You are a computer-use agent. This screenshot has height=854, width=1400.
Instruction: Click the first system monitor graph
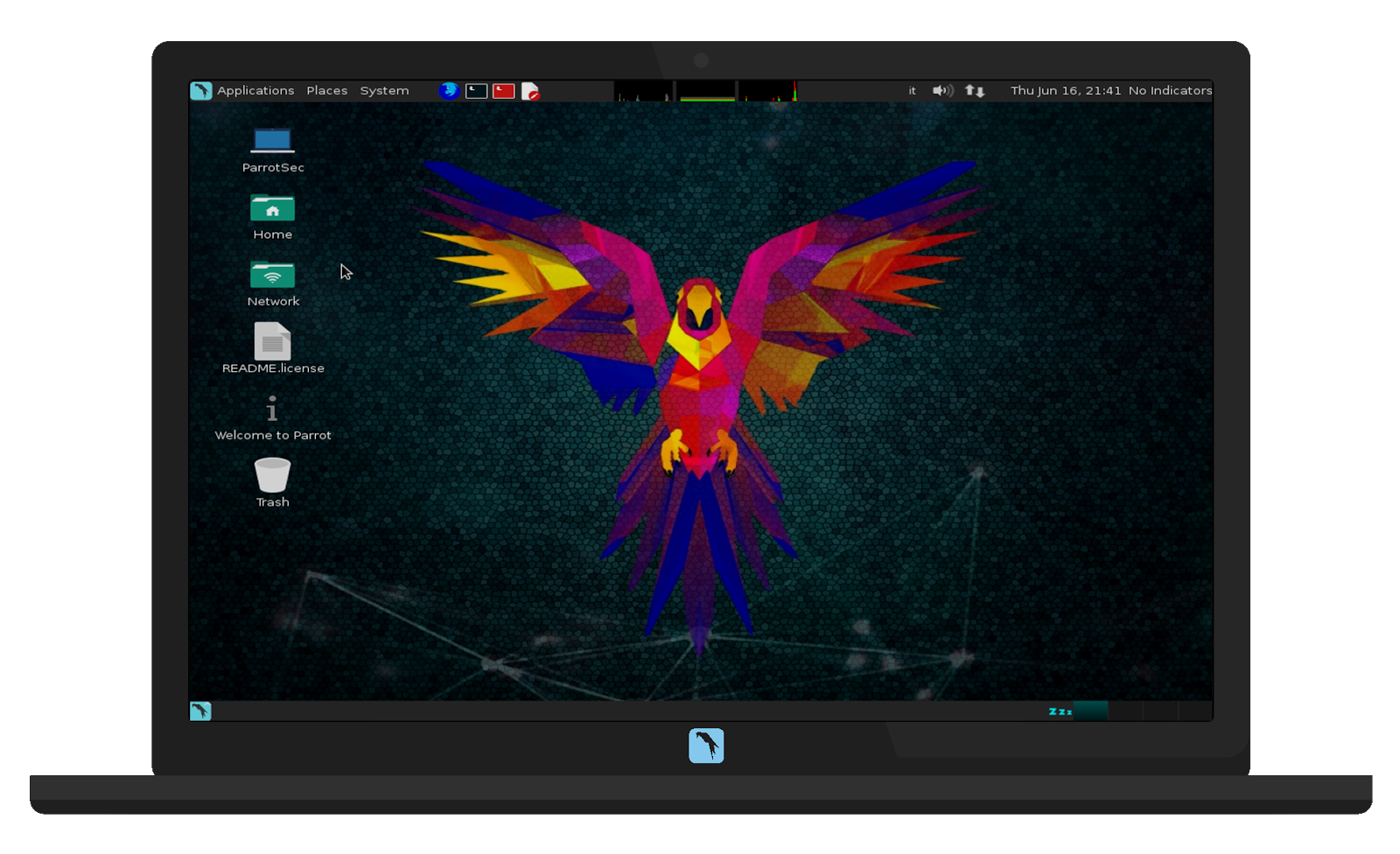pos(644,91)
